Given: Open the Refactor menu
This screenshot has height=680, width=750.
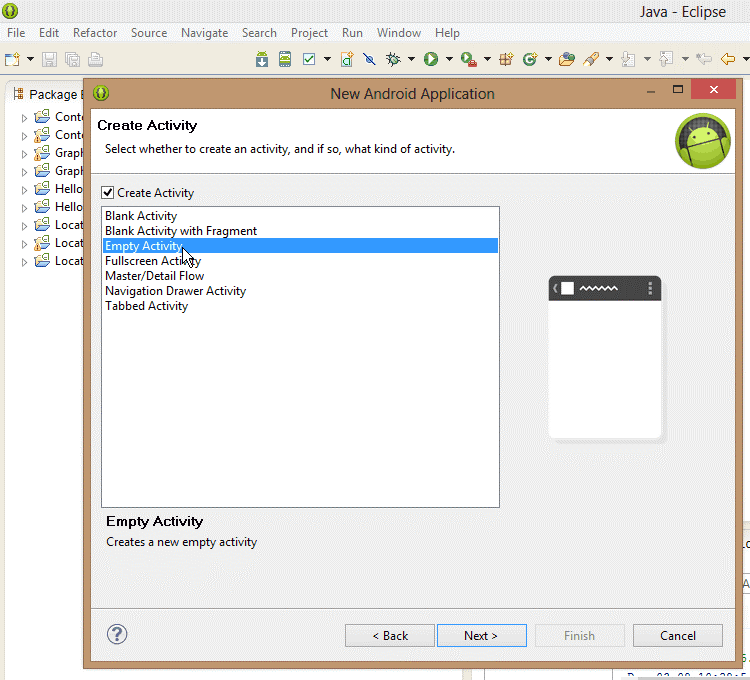Looking at the screenshot, I should 95,33.
